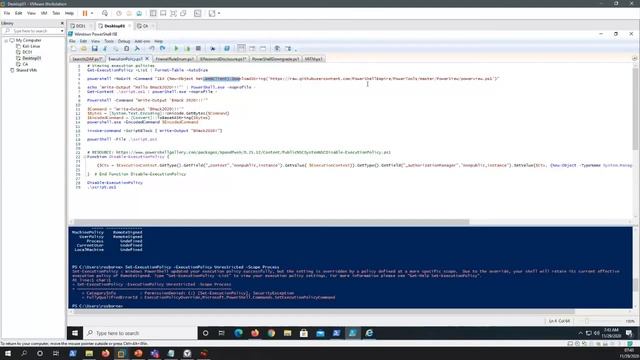This screenshot has width=640, height=360.
Task: Collapse the script pane with the arrow
Action: pyautogui.click(x=634, y=58)
